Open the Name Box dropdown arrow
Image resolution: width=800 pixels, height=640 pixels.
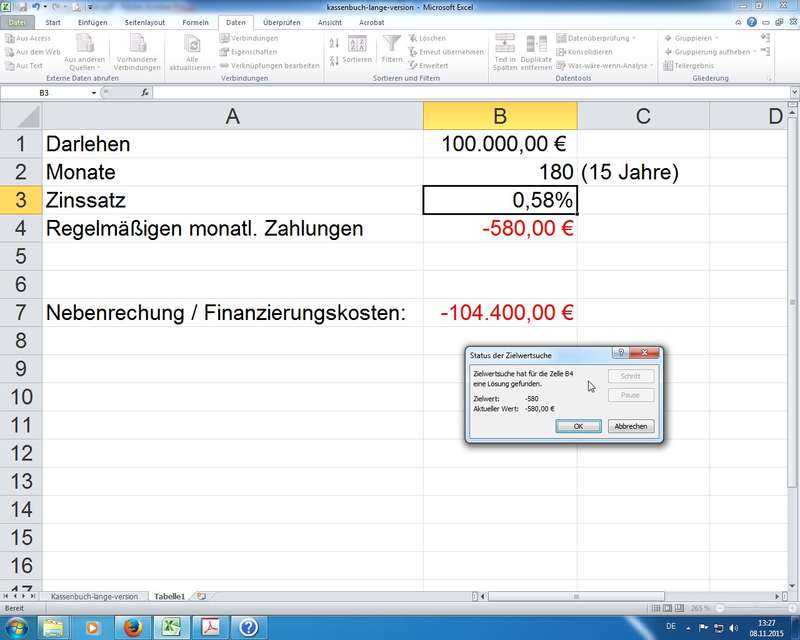point(94,93)
